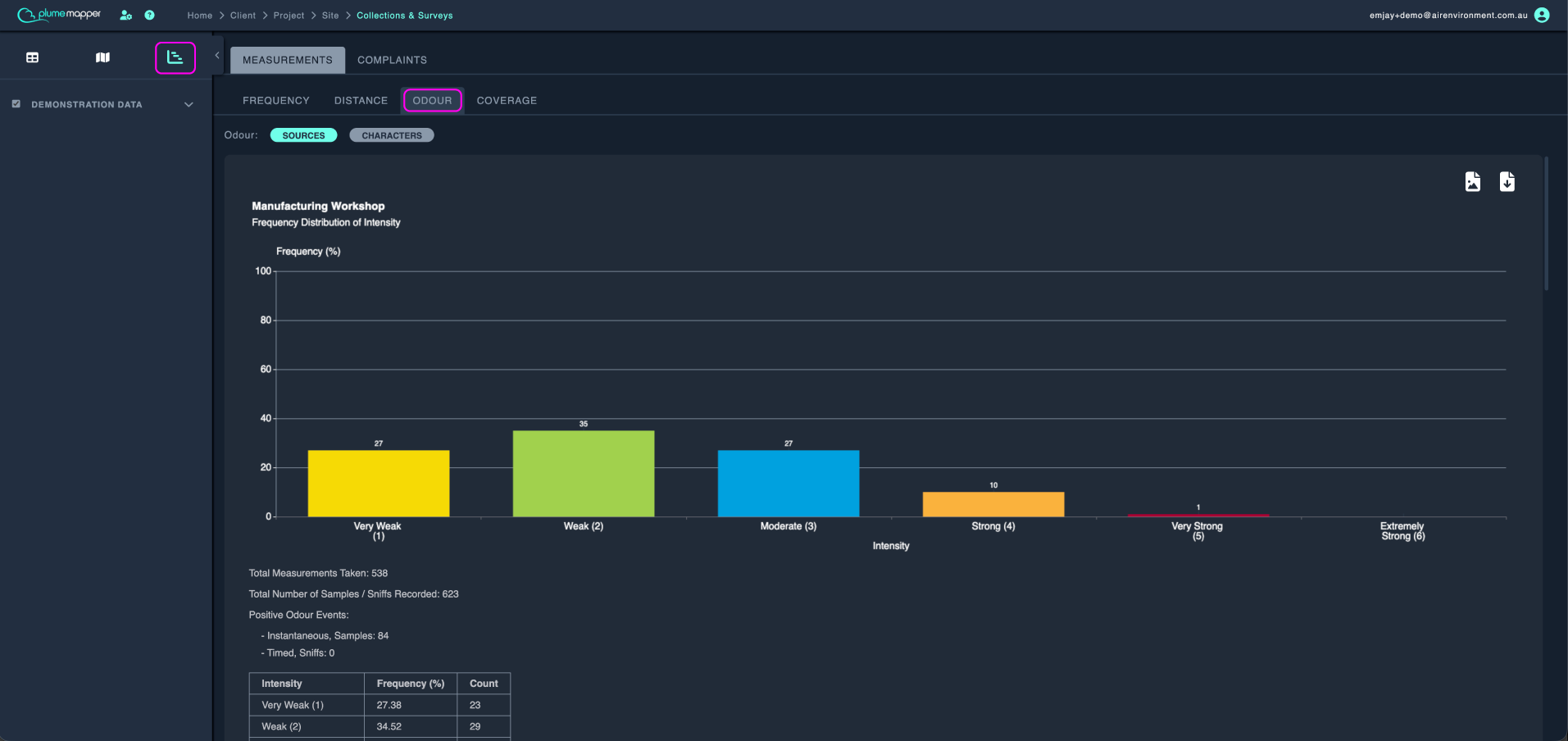
Task: Click the 27.38 frequency cell
Action: [411, 705]
